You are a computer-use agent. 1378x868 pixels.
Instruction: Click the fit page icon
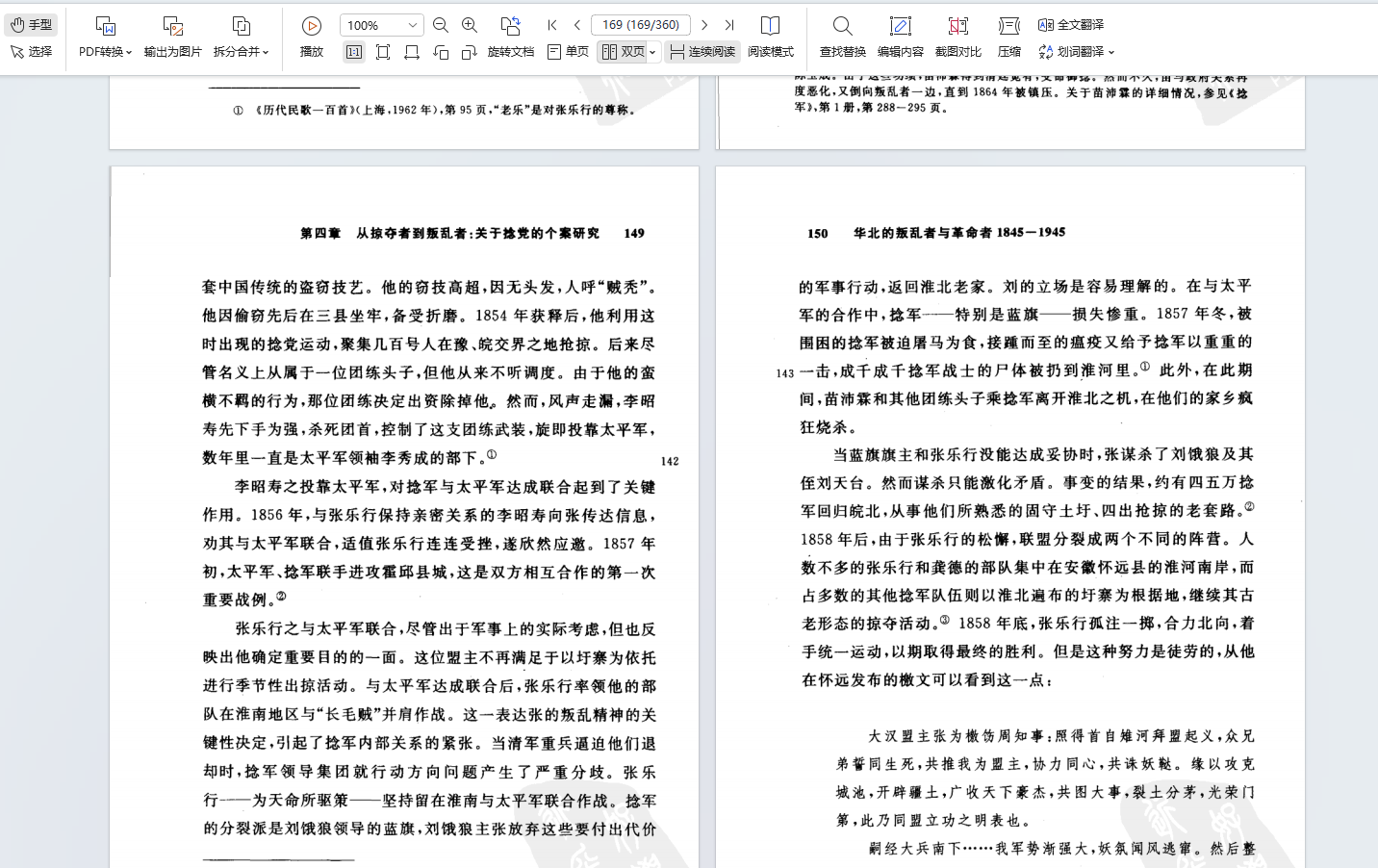click(383, 52)
